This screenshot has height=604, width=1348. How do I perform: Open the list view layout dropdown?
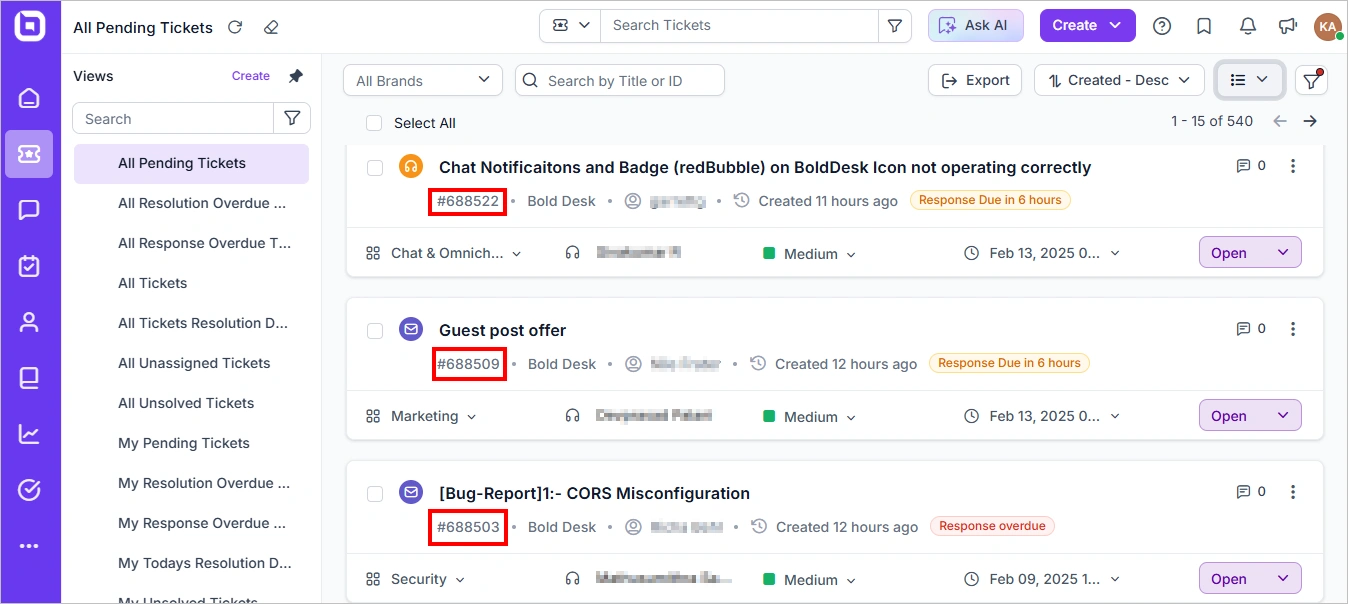(x=1250, y=80)
